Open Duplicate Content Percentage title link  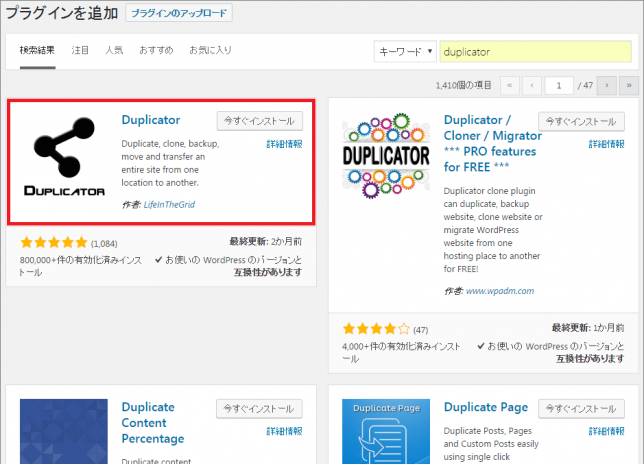(x=153, y=423)
